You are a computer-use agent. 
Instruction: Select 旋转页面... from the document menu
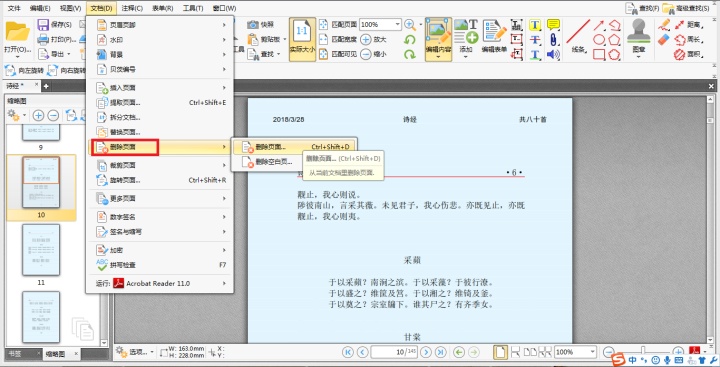160,180
